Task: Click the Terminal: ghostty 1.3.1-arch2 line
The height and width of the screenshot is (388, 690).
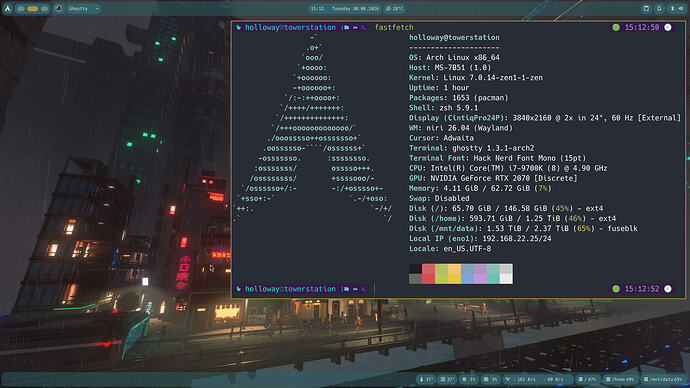Action: [x=471, y=148]
